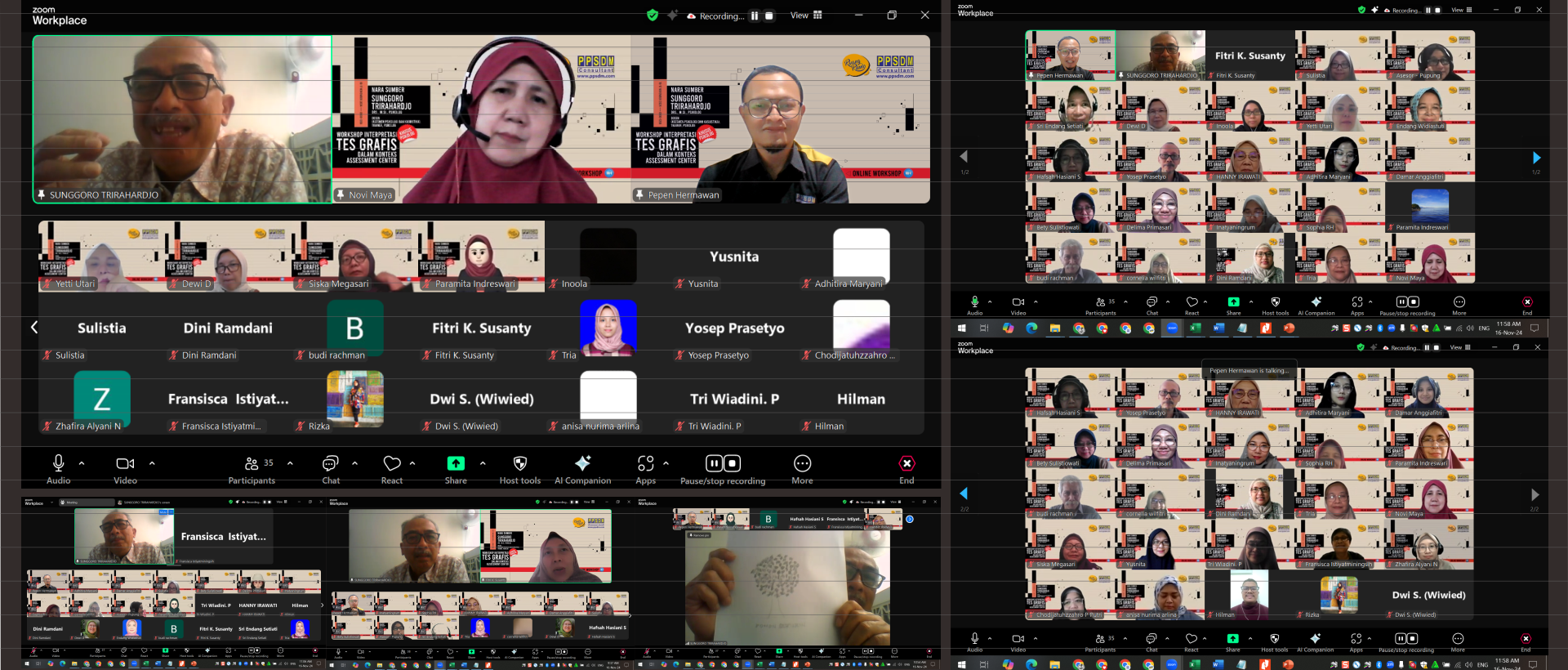This screenshot has width=1568, height=670.
Task: Click the green encryption shield in the largest window
Action: tap(652, 15)
